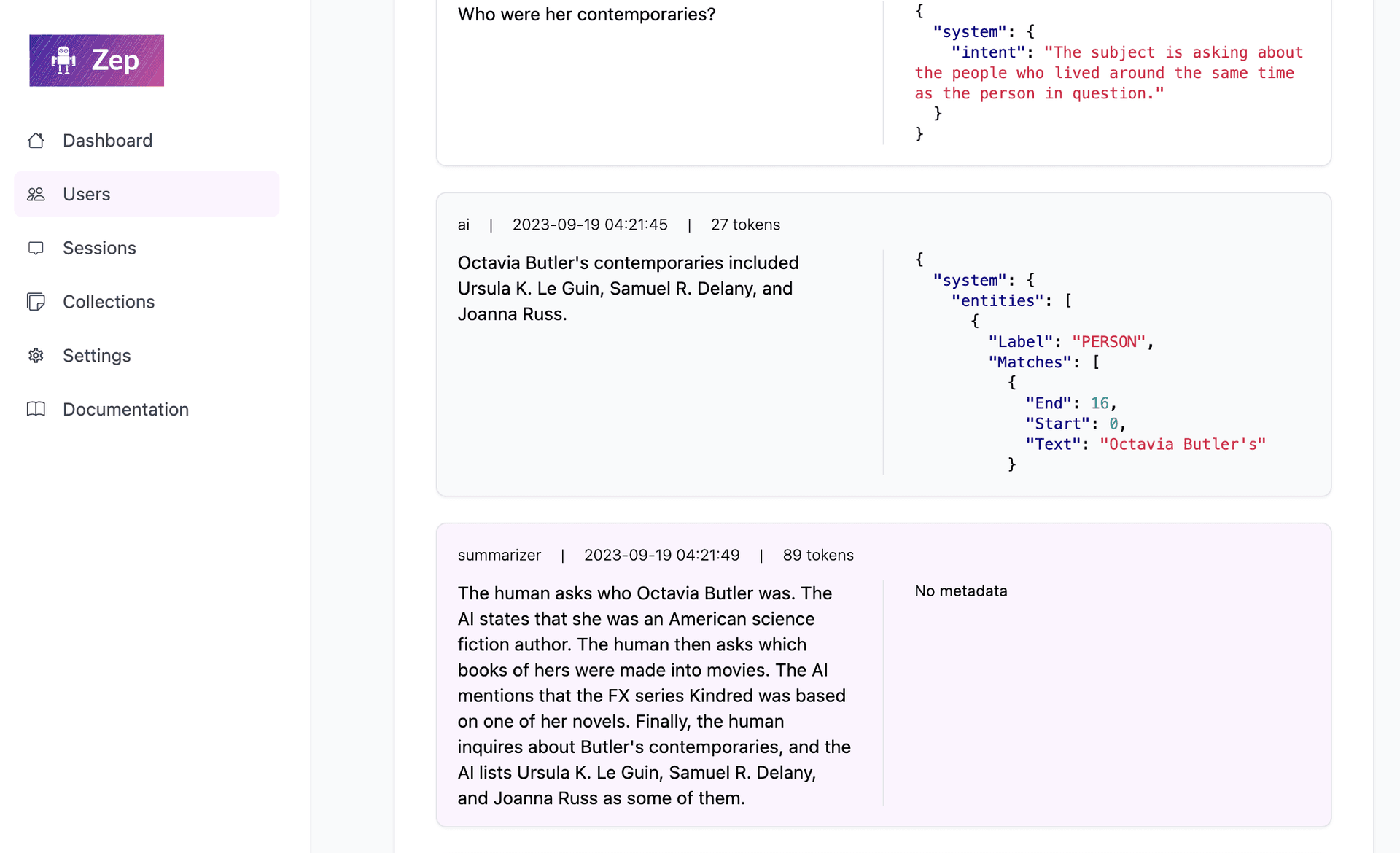Click the Dashboard house icon
This screenshot has width=1400, height=853.
click(x=36, y=140)
